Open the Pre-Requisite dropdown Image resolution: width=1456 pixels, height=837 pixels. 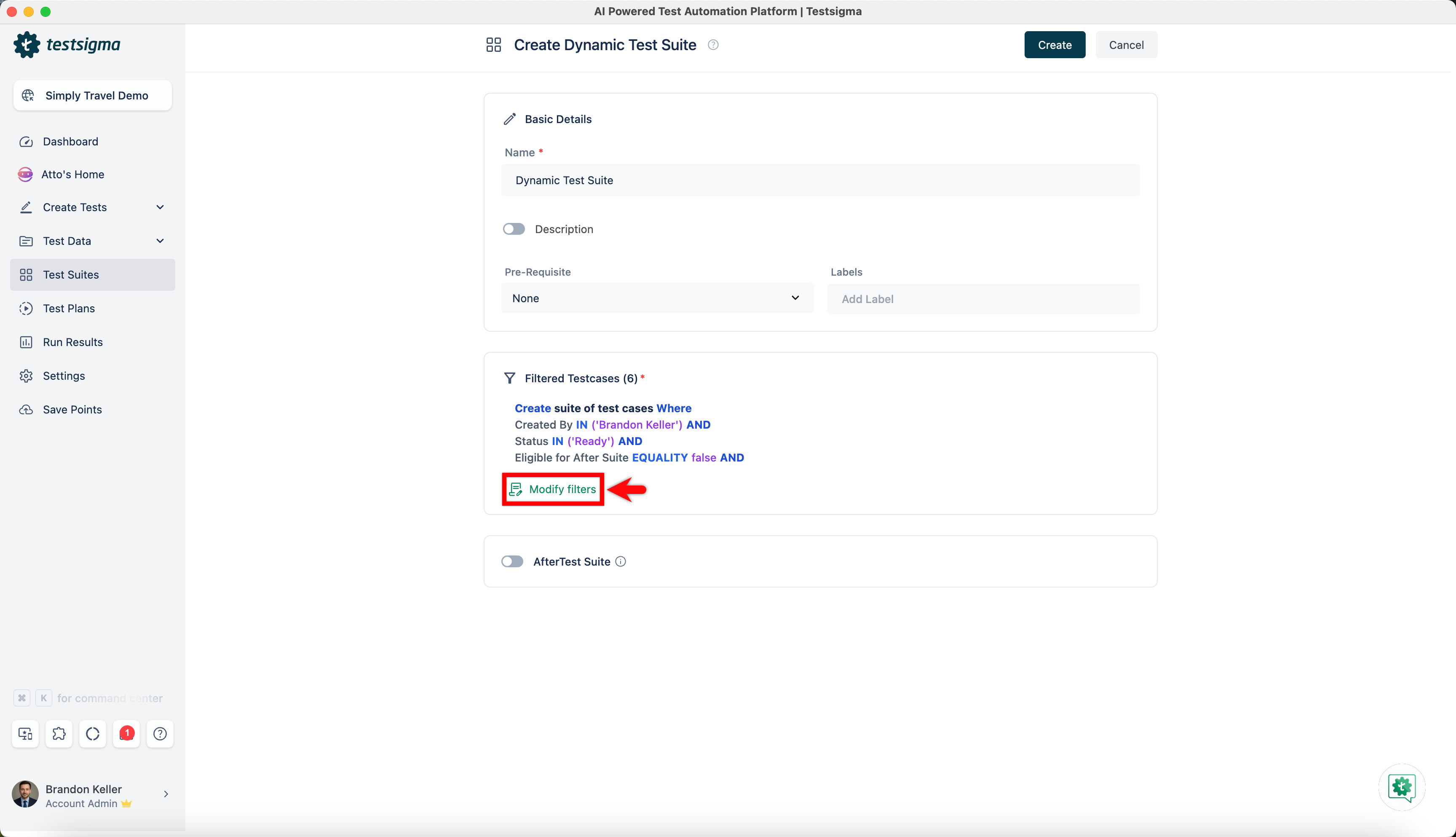pos(657,298)
